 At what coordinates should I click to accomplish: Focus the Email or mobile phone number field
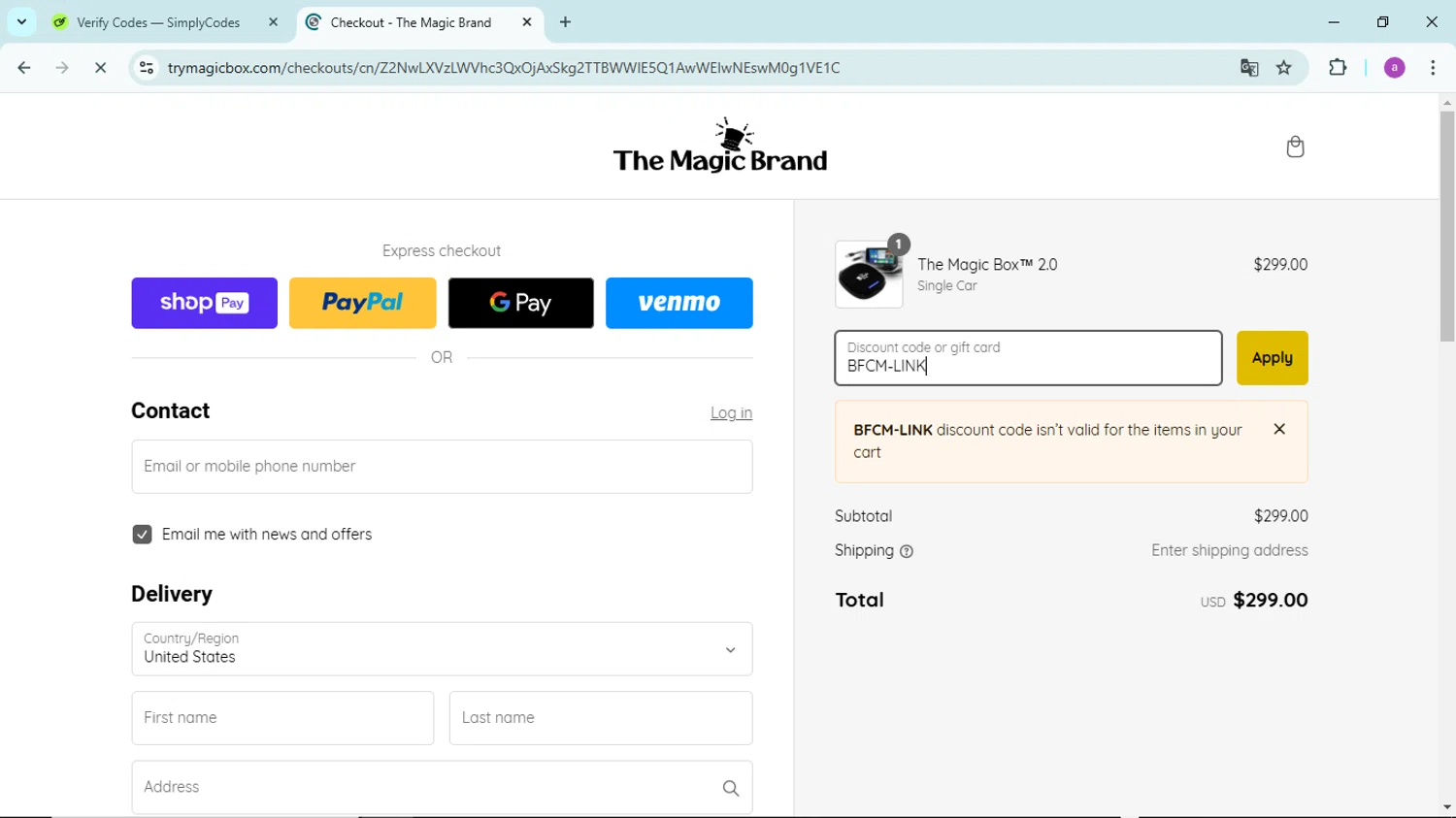point(442,467)
